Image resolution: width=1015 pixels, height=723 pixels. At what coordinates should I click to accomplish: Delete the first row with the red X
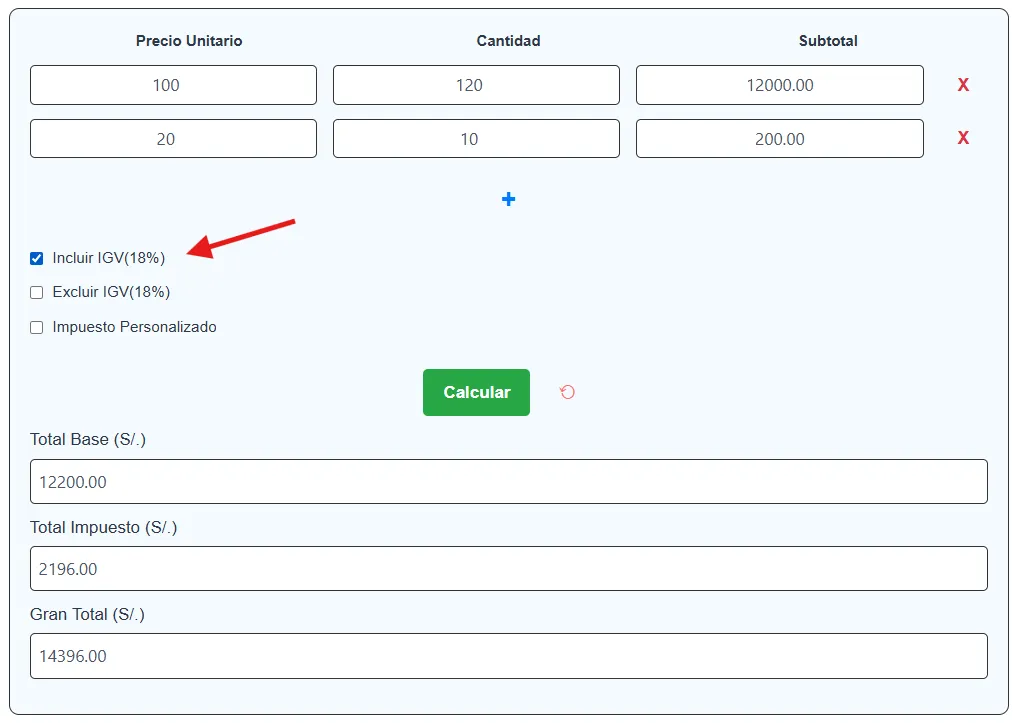coord(963,85)
